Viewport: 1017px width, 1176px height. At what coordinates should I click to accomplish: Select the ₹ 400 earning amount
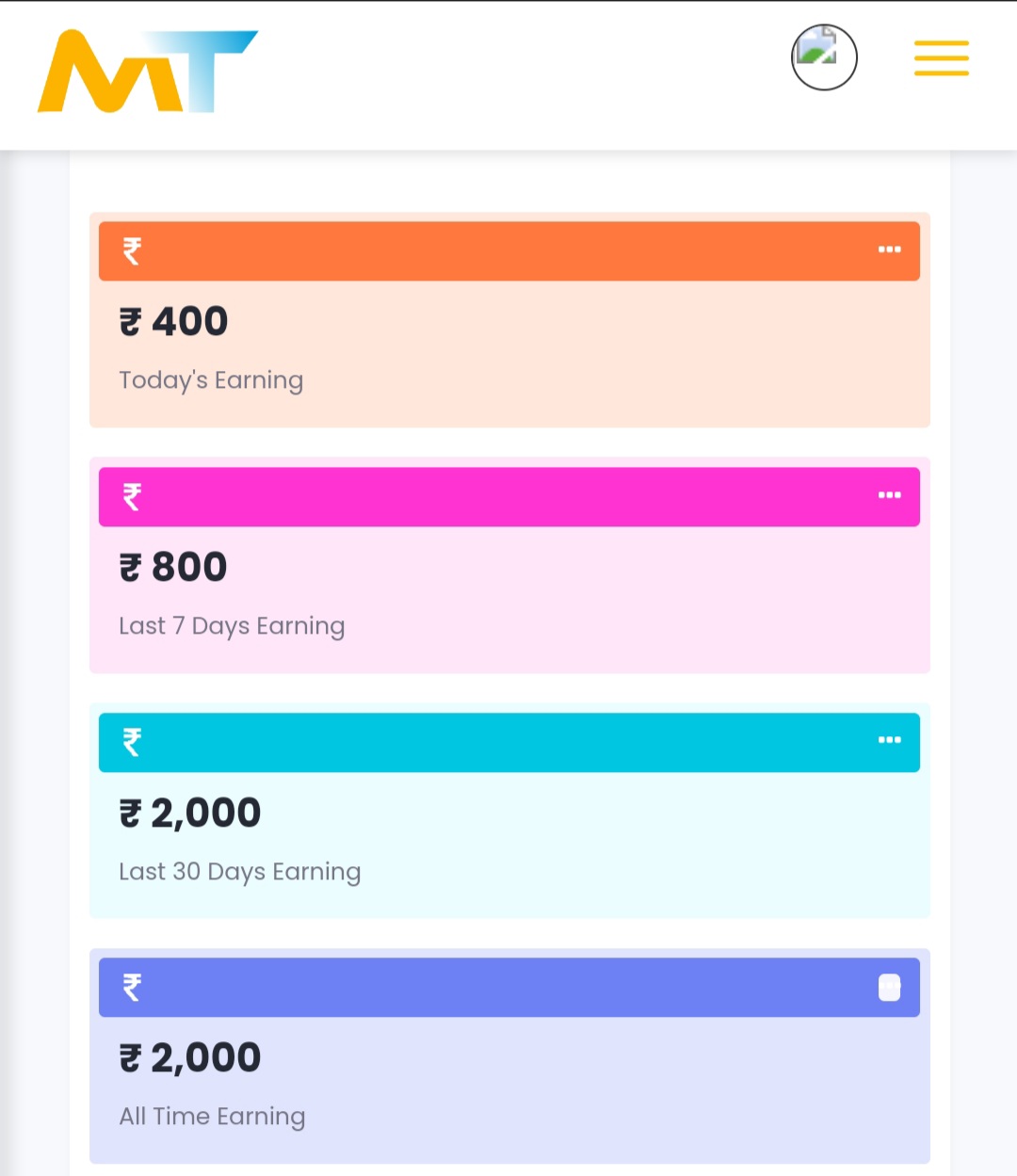(174, 322)
